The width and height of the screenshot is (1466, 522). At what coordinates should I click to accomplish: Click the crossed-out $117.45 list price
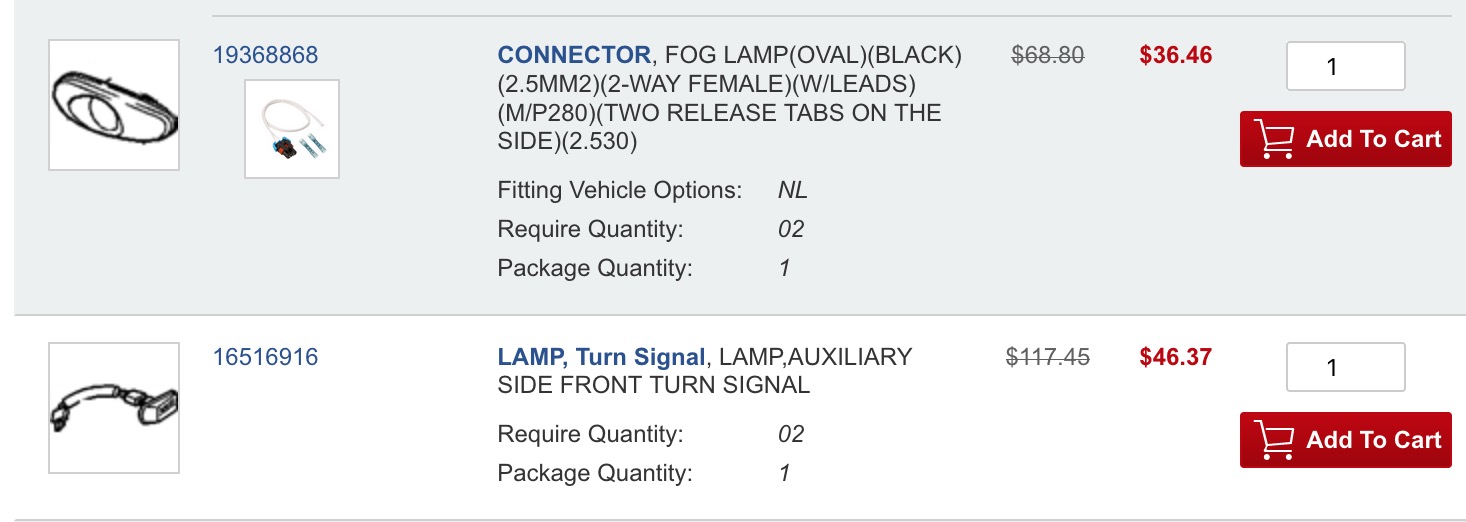(x=1048, y=357)
